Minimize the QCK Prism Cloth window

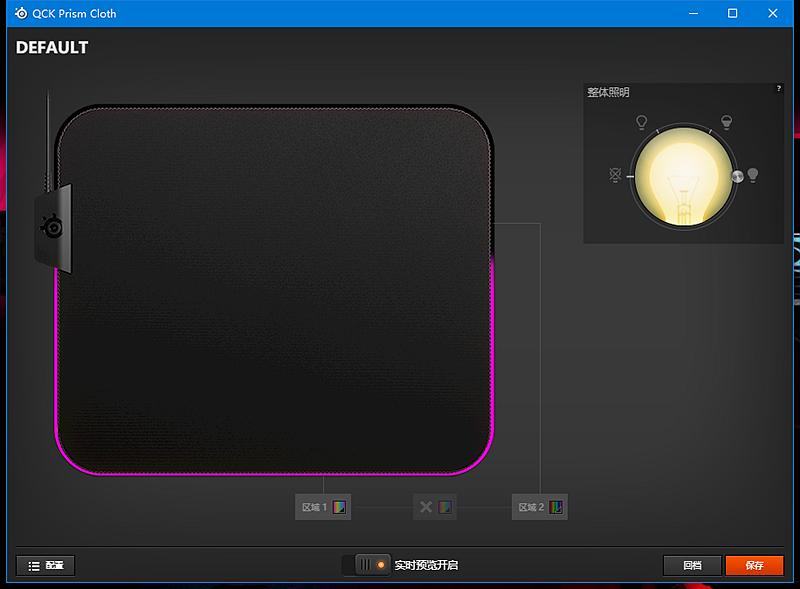pyautogui.click(x=693, y=13)
